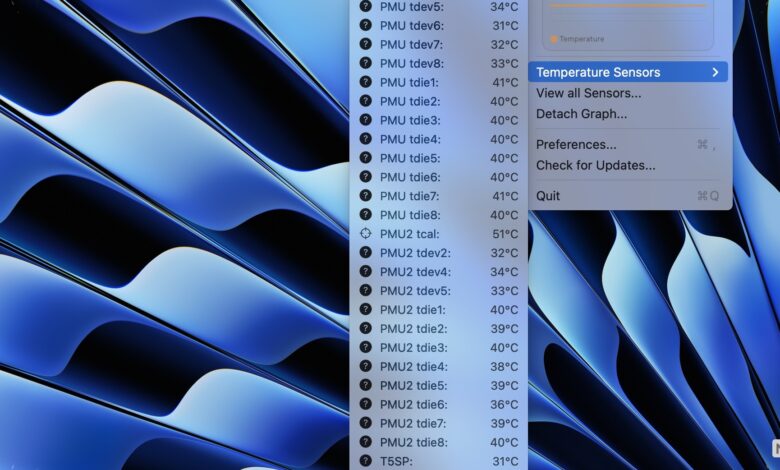Click the question mark icon beside PMU2 tdie3

[366, 347]
